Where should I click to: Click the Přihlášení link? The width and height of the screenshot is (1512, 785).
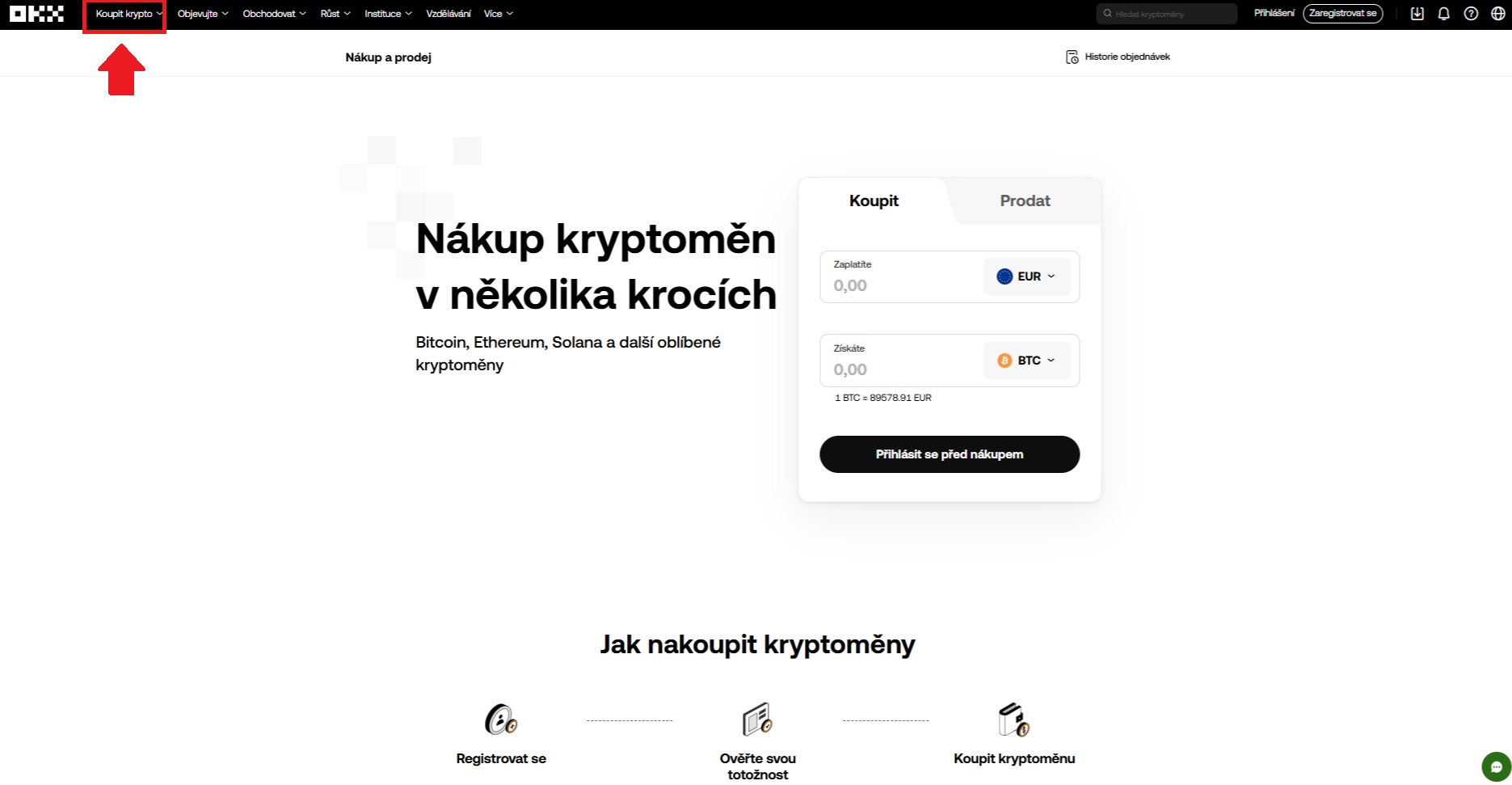pyautogui.click(x=1274, y=13)
